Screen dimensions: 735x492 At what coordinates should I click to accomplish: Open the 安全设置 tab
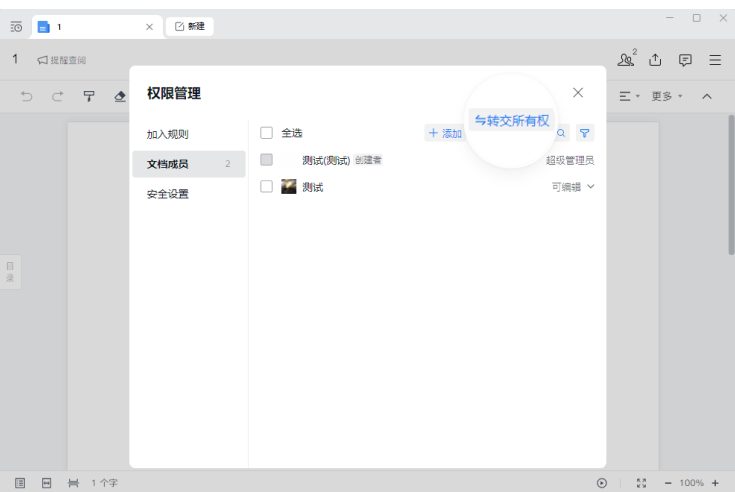pyautogui.click(x=167, y=194)
